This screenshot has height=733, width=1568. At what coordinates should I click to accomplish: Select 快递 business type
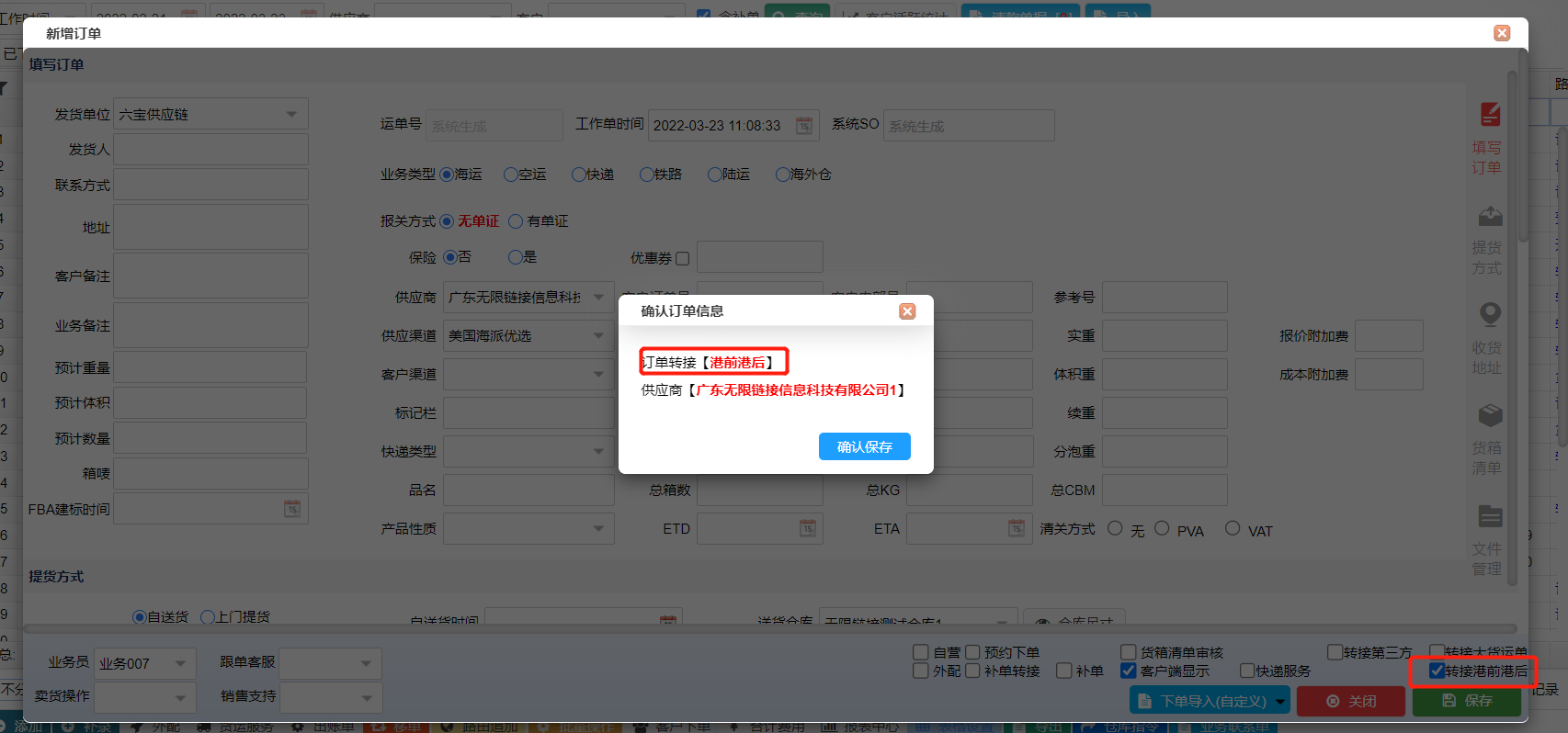(579, 175)
